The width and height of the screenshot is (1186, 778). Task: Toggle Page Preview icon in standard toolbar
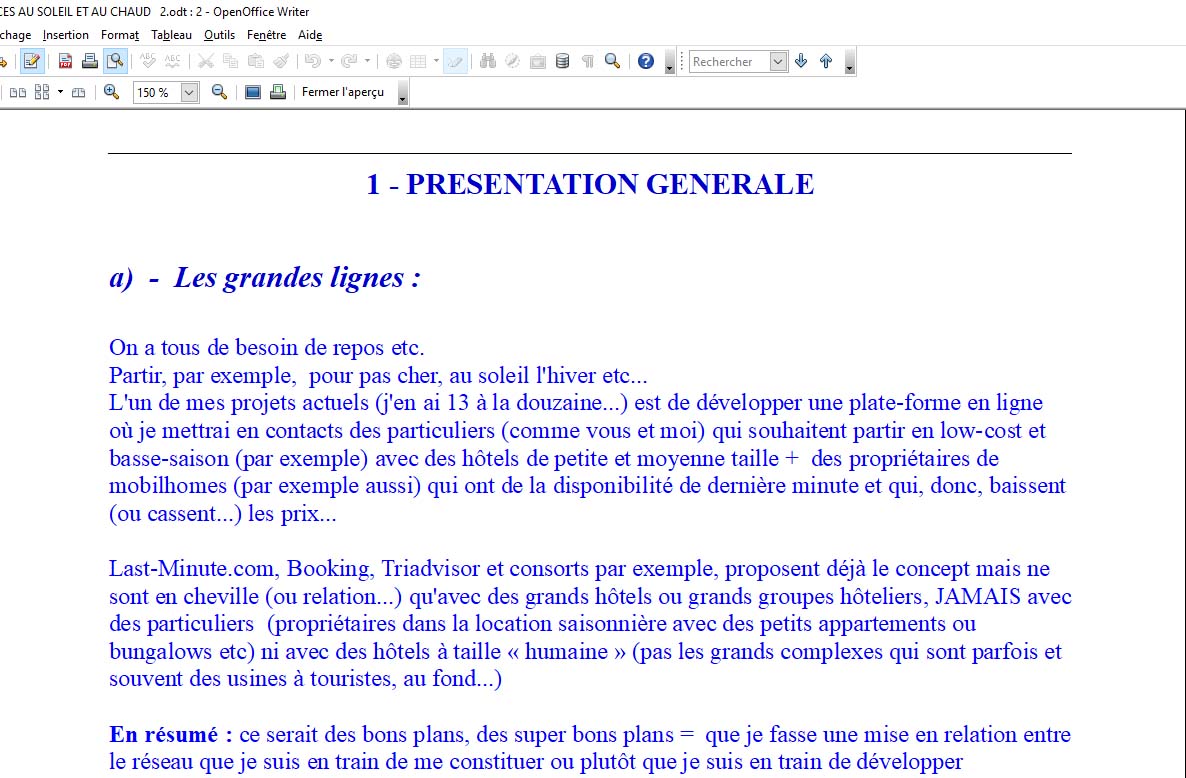115,61
